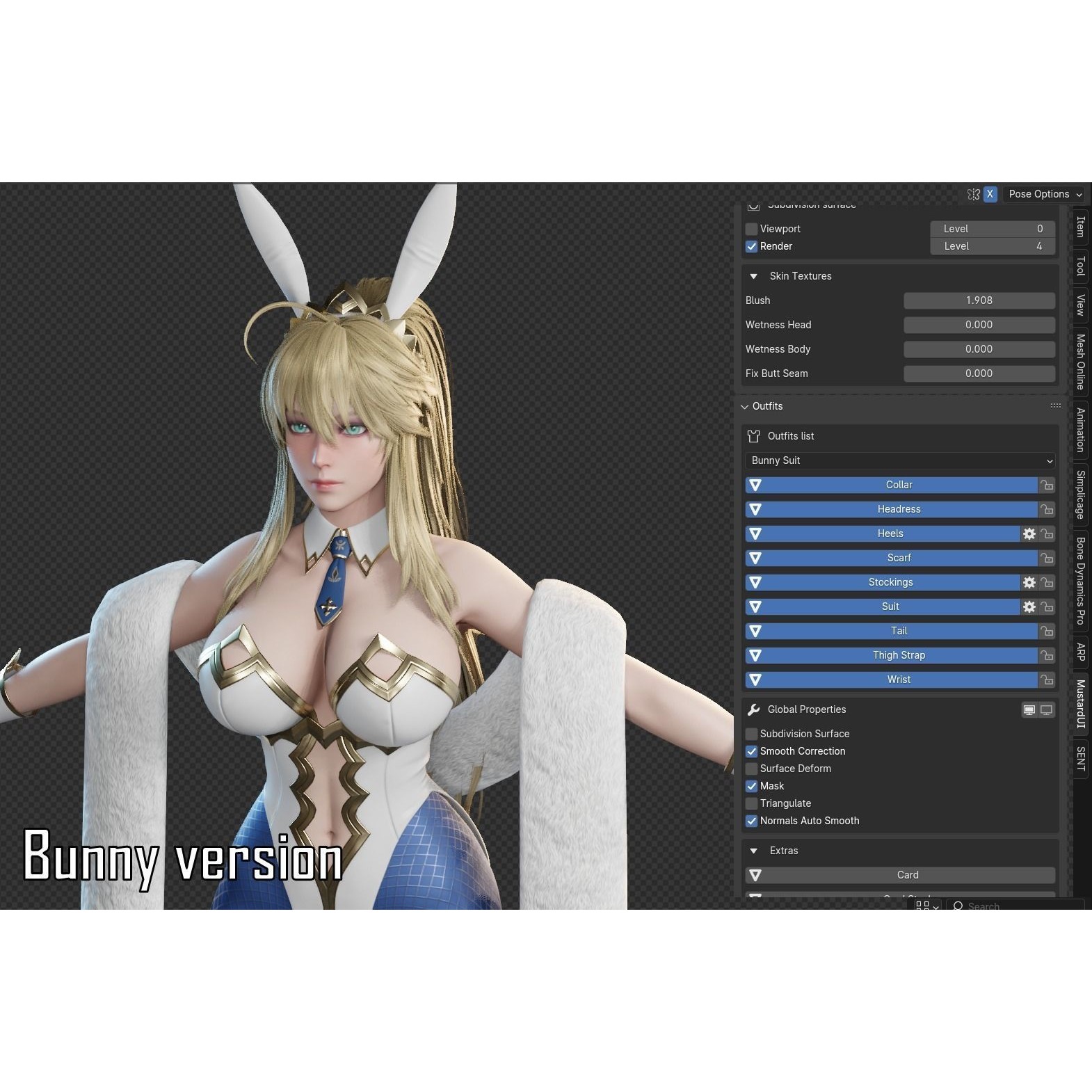The height and width of the screenshot is (1092, 1092).
Task: Click the lock icon beside Thigh Strap
Action: (x=1047, y=655)
